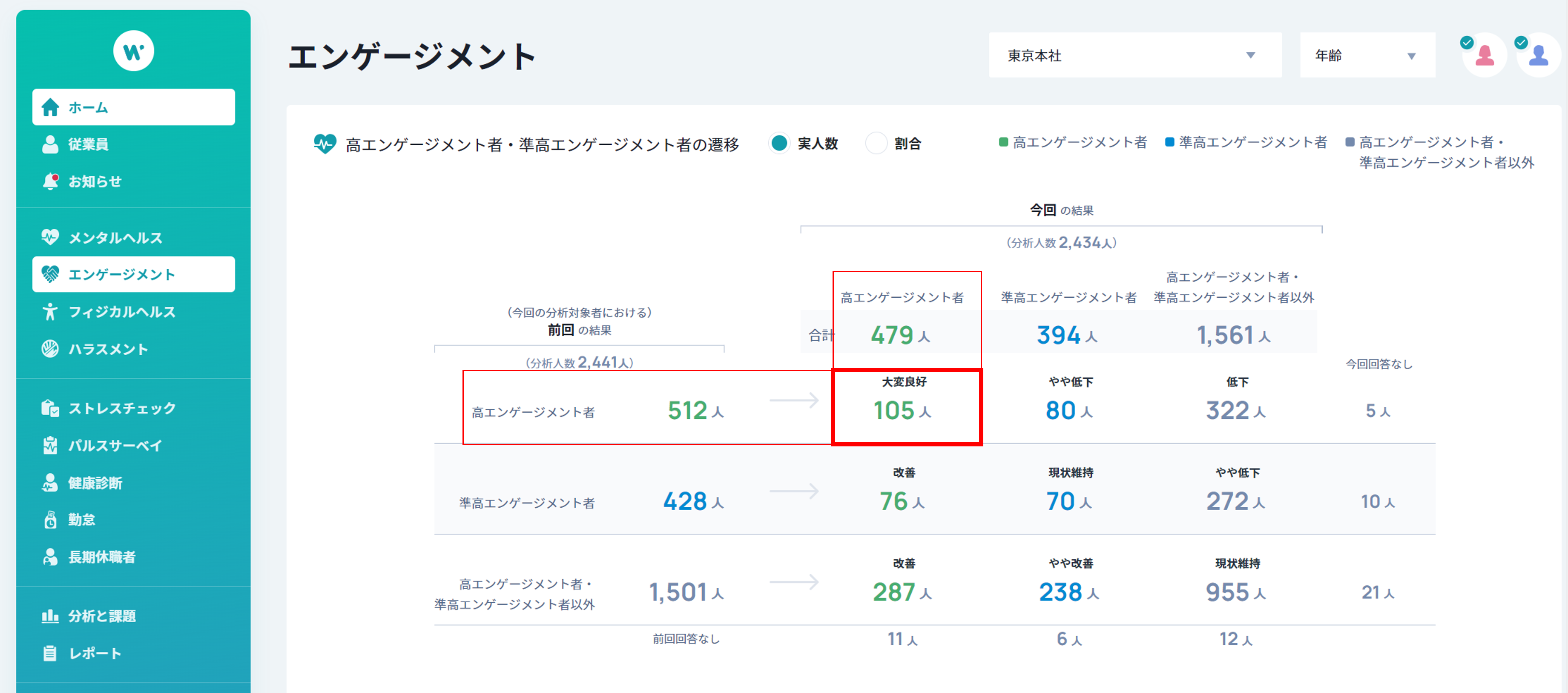Click 512人 in previous results
This screenshot has height=693, width=1568.
[696, 411]
